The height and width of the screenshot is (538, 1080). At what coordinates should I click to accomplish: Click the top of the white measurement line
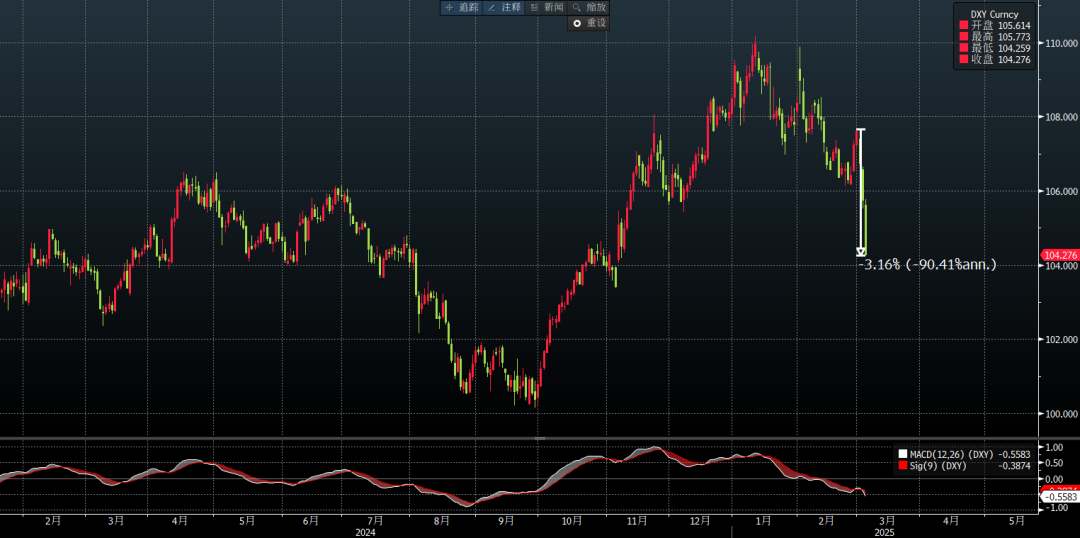(860, 130)
